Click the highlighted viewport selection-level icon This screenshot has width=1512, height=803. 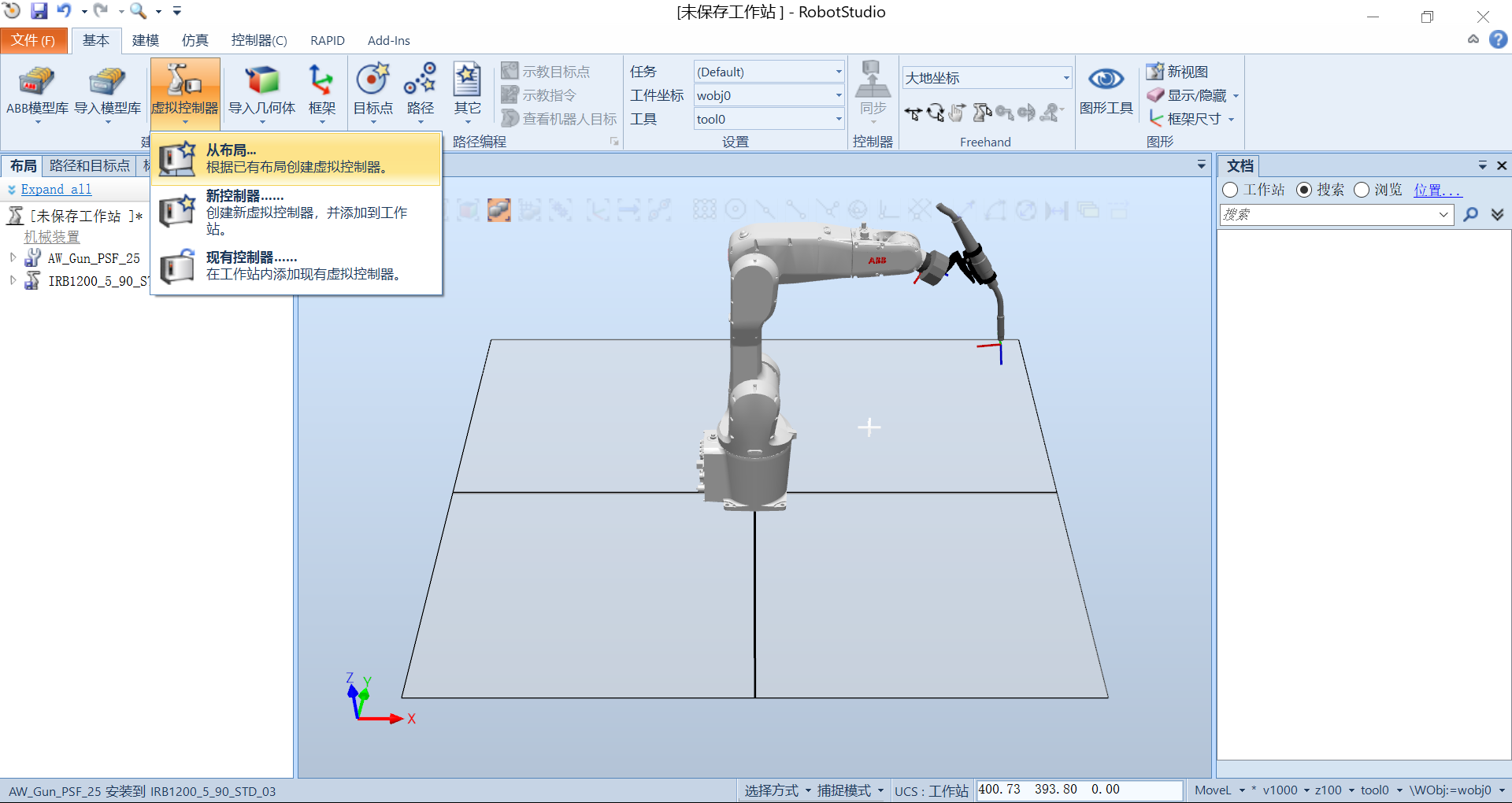tap(498, 209)
